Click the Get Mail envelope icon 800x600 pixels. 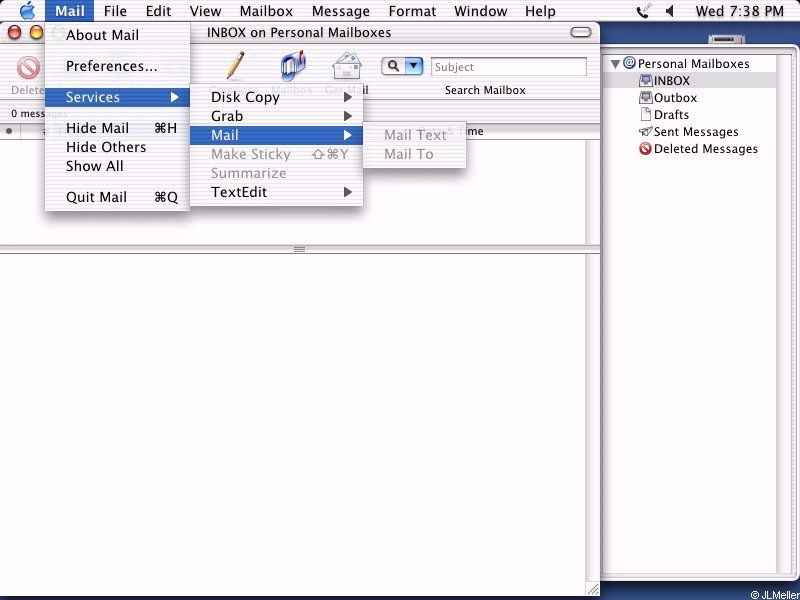tap(347, 66)
